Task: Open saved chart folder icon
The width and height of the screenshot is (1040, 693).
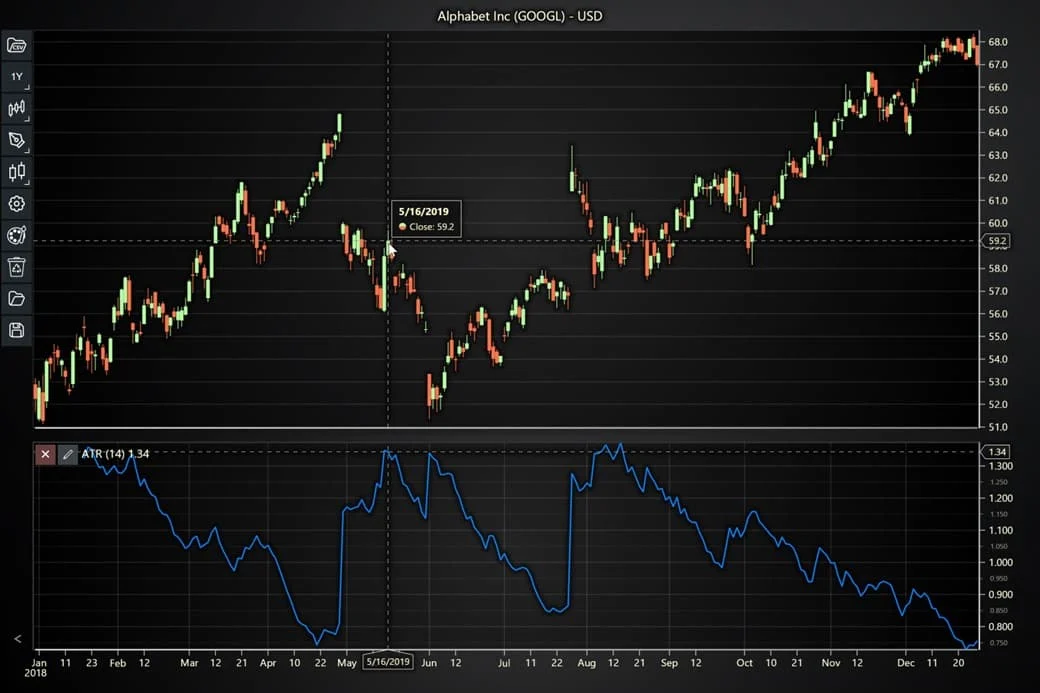Action: click(x=16, y=298)
